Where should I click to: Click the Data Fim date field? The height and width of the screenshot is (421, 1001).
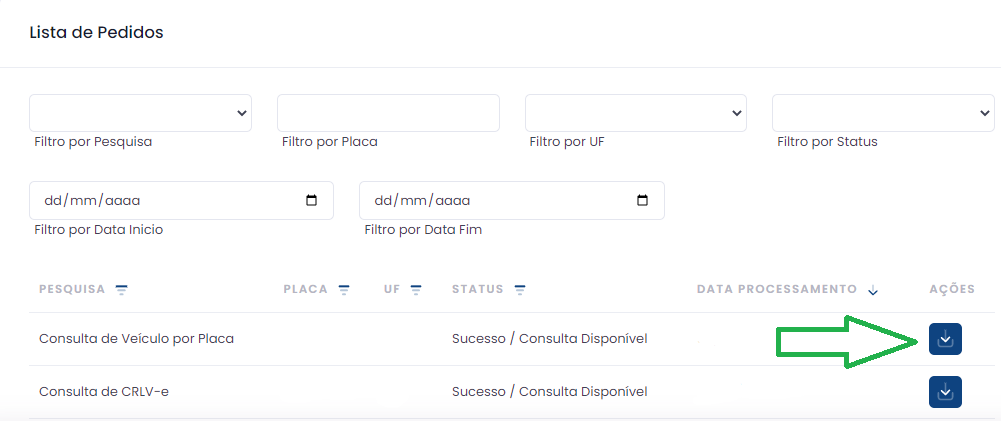coord(490,200)
